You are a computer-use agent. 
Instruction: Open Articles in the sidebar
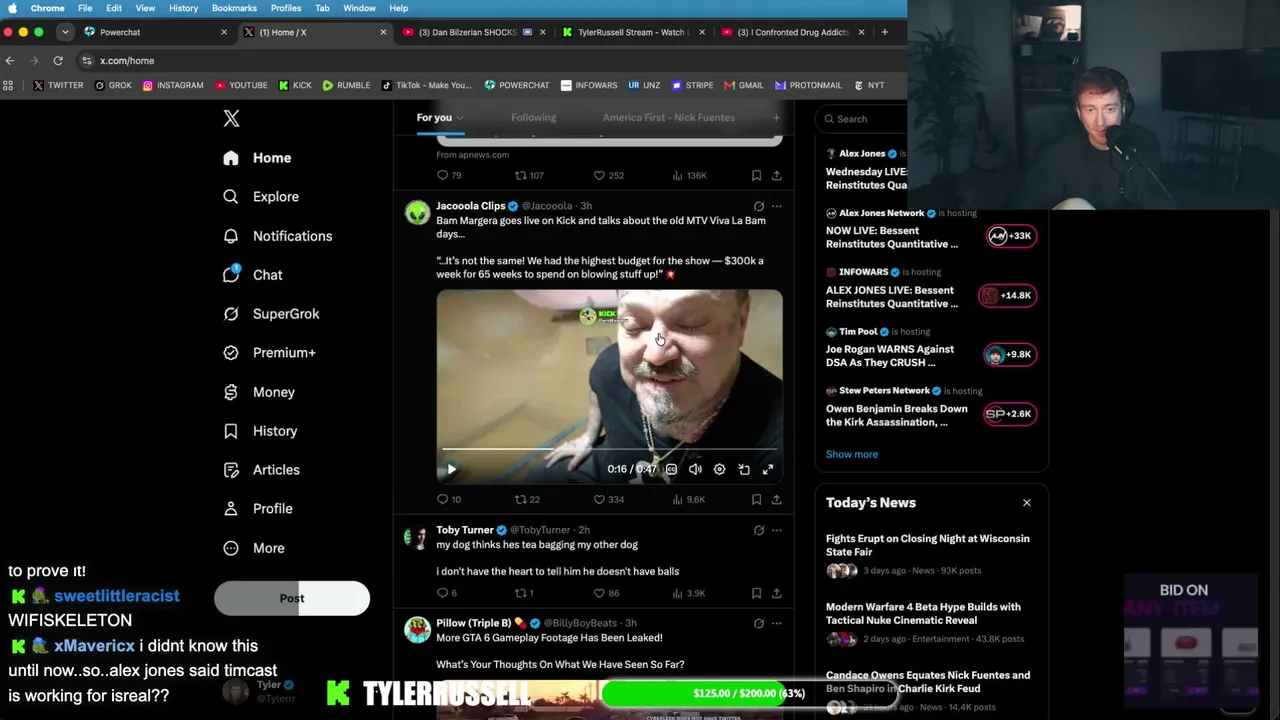261,470
